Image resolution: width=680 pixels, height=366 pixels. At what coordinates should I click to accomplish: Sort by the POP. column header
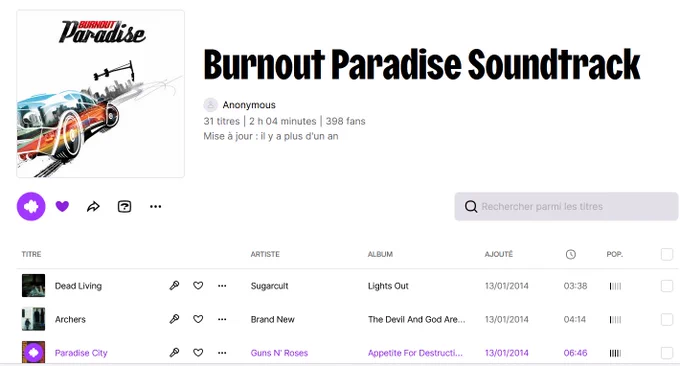coord(615,254)
